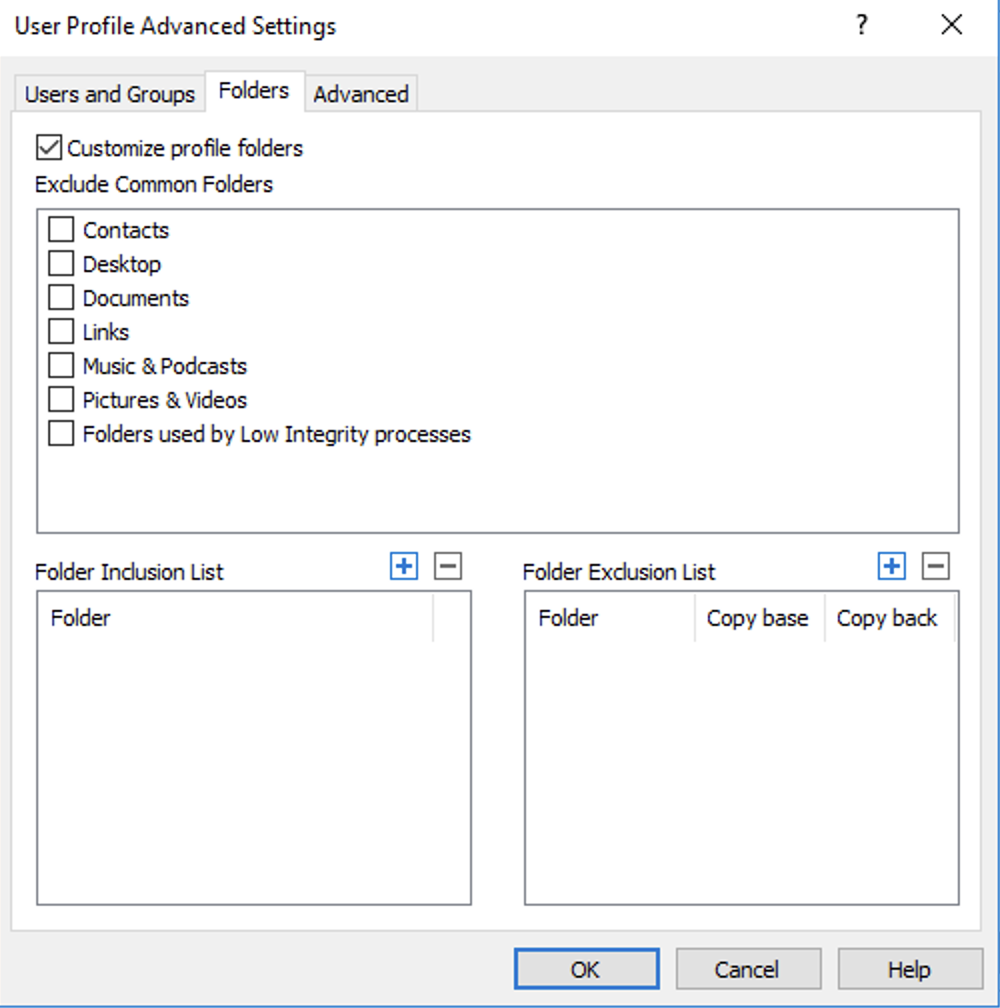Image resolution: width=1000 pixels, height=1008 pixels.
Task: Click the plus icon for Folder Inclusion List
Action: (x=404, y=567)
